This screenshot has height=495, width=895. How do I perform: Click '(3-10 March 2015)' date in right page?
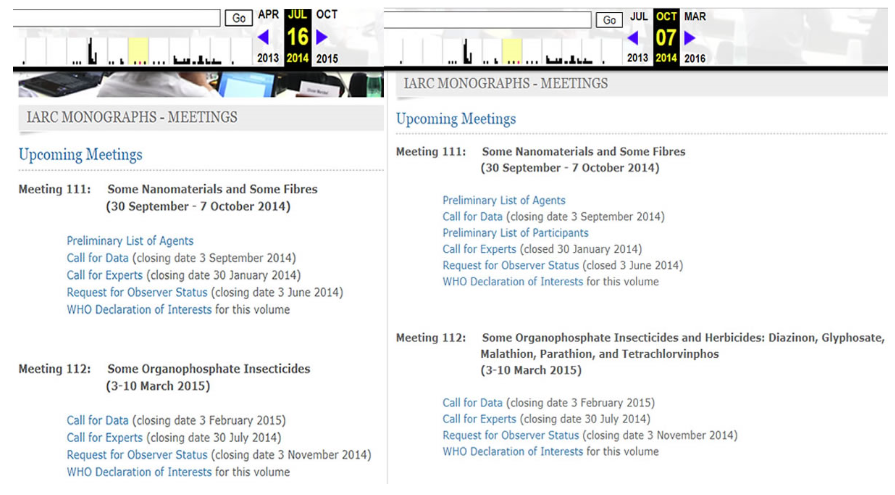[x=531, y=371]
